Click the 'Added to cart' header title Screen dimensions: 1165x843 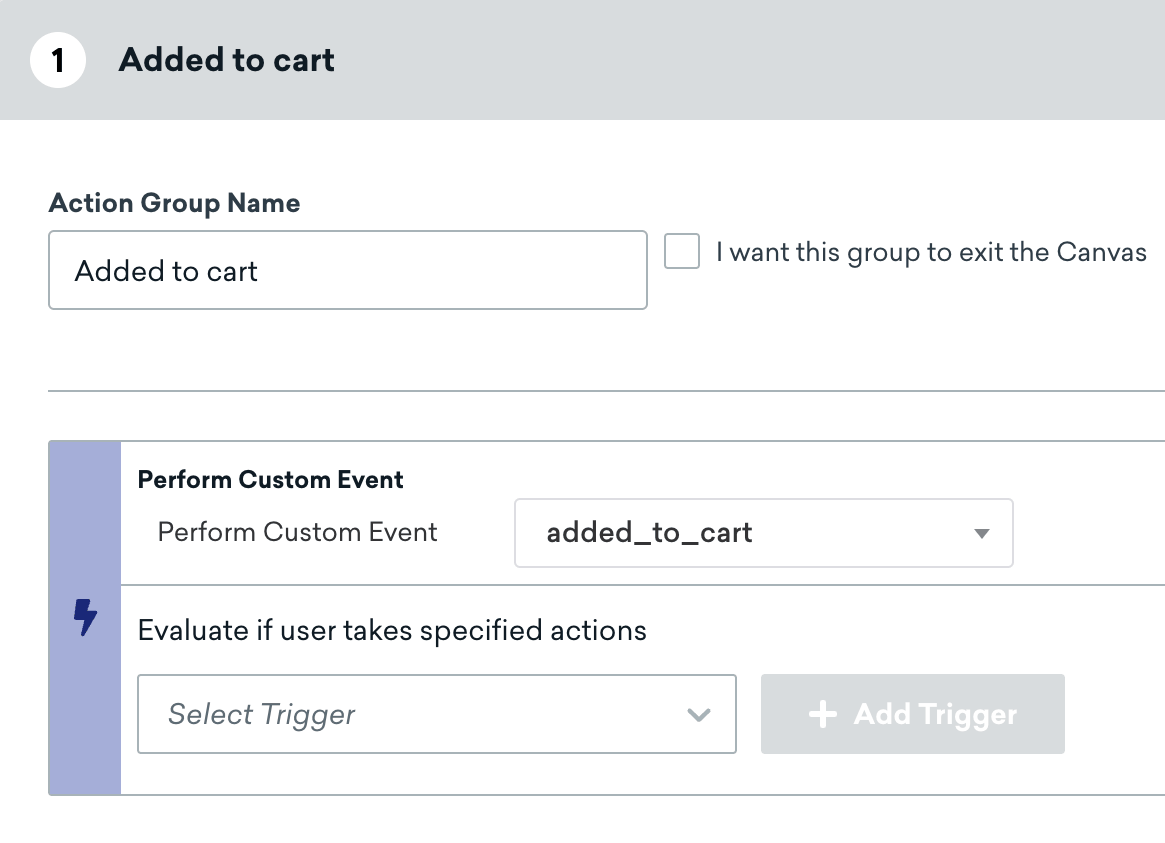pyautogui.click(x=227, y=60)
